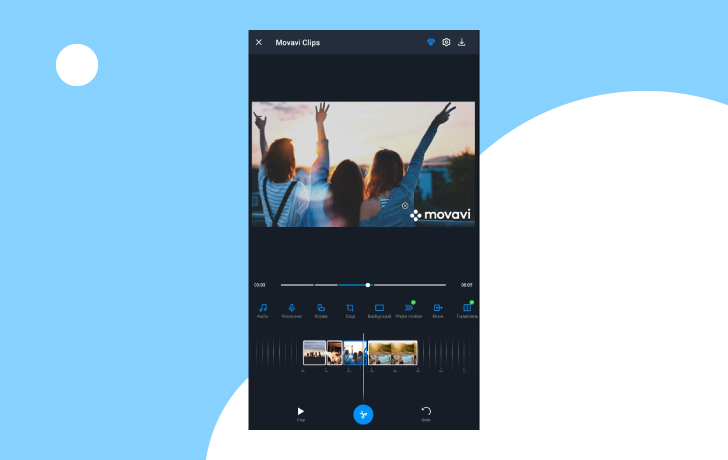Open the premium diamond icon
728x460 pixels.
[x=431, y=42]
